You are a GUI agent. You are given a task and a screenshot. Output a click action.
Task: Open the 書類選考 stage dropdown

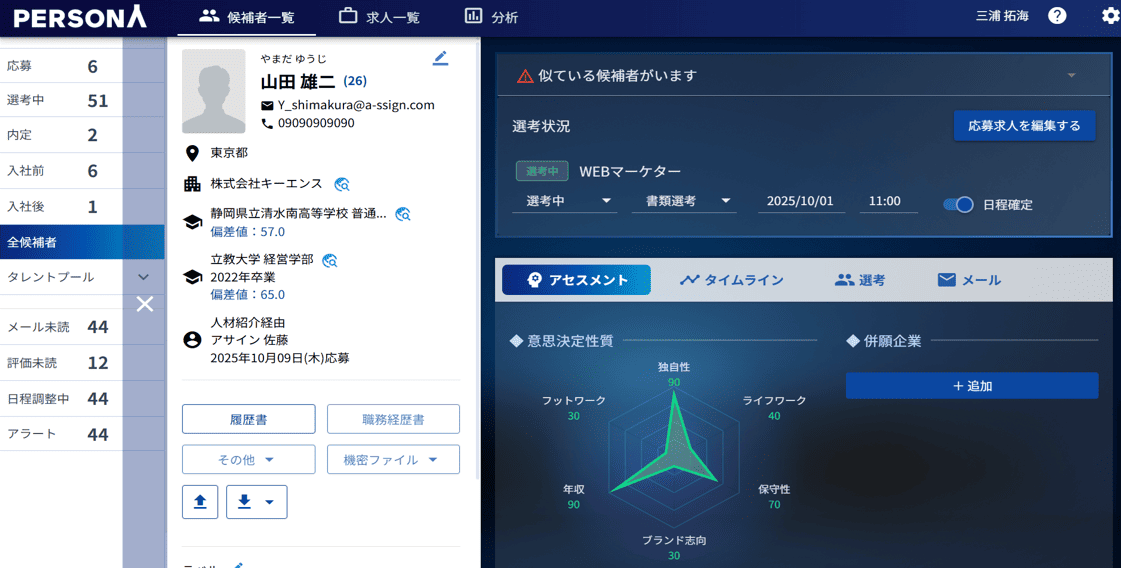(x=684, y=201)
